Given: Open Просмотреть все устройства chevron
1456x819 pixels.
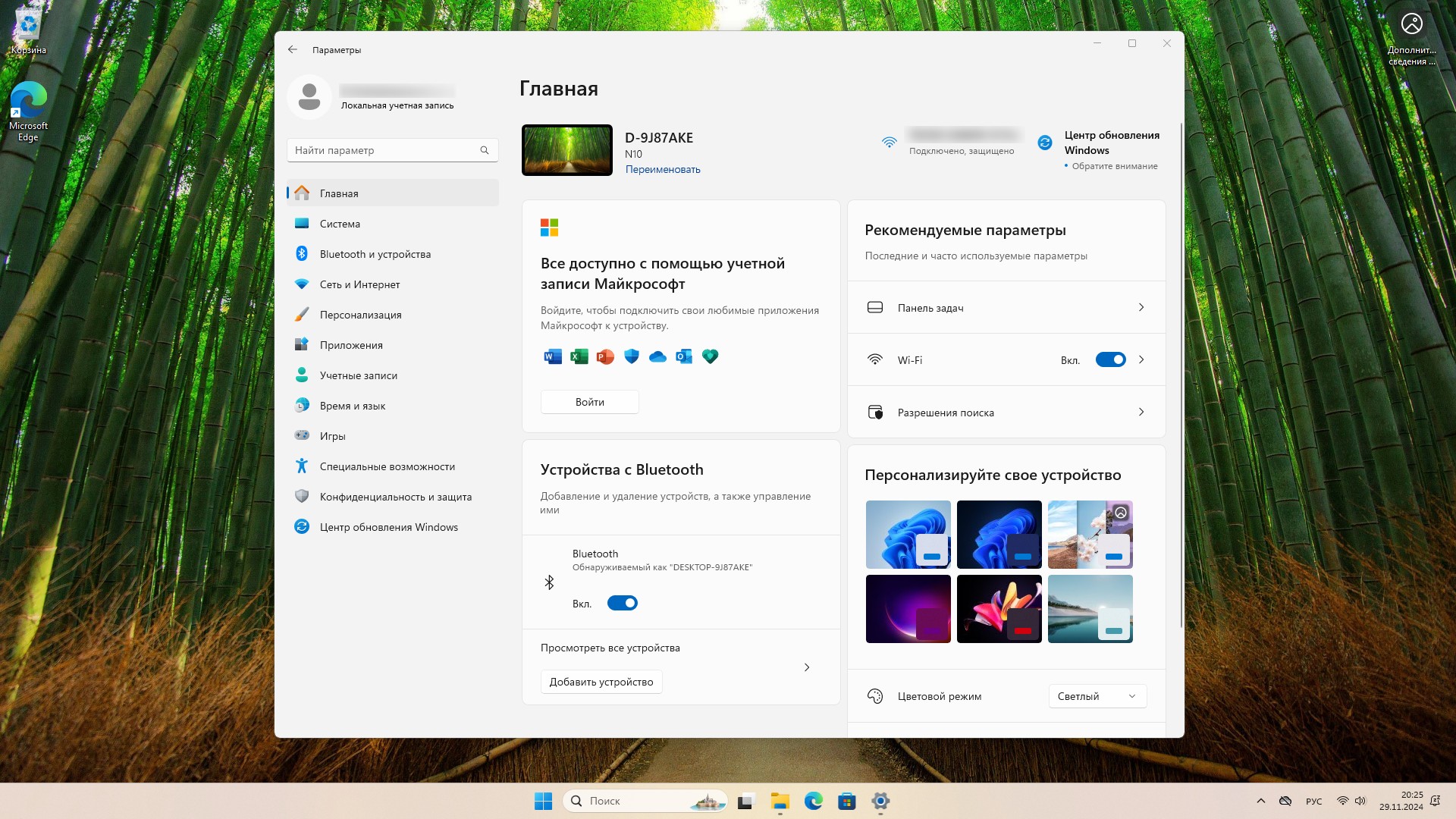Looking at the screenshot, I should pyautogui.click(x=807, y=667).
